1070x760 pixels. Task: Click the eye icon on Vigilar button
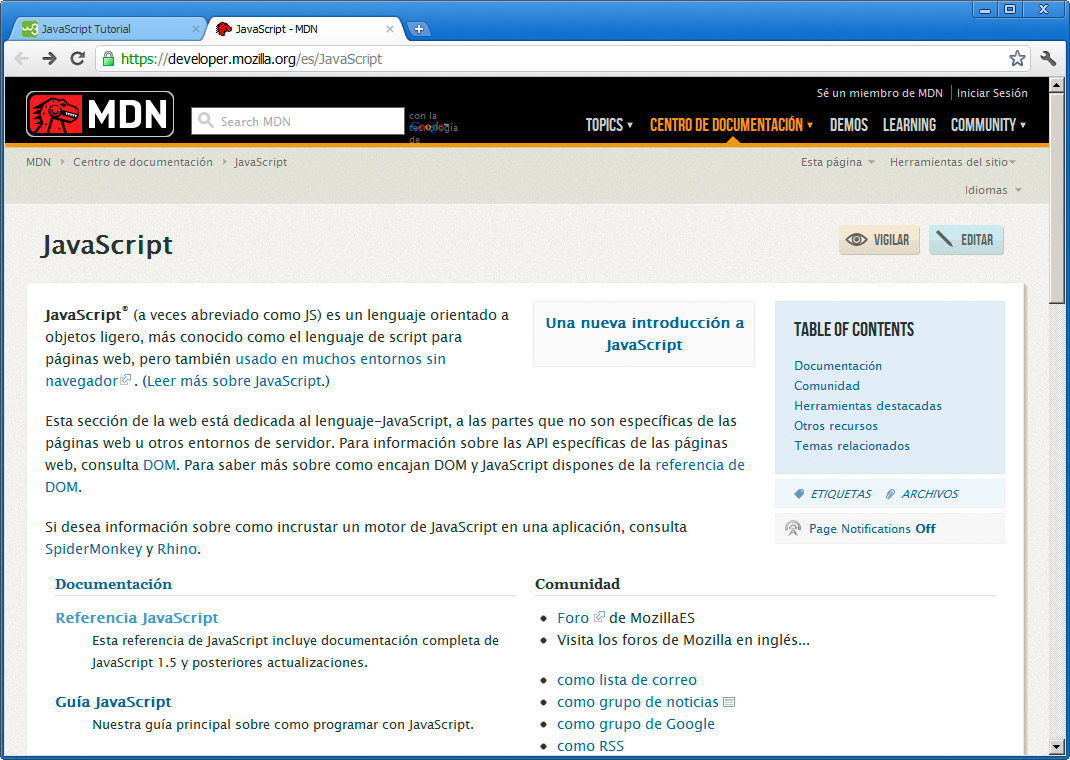coord(856,239)
